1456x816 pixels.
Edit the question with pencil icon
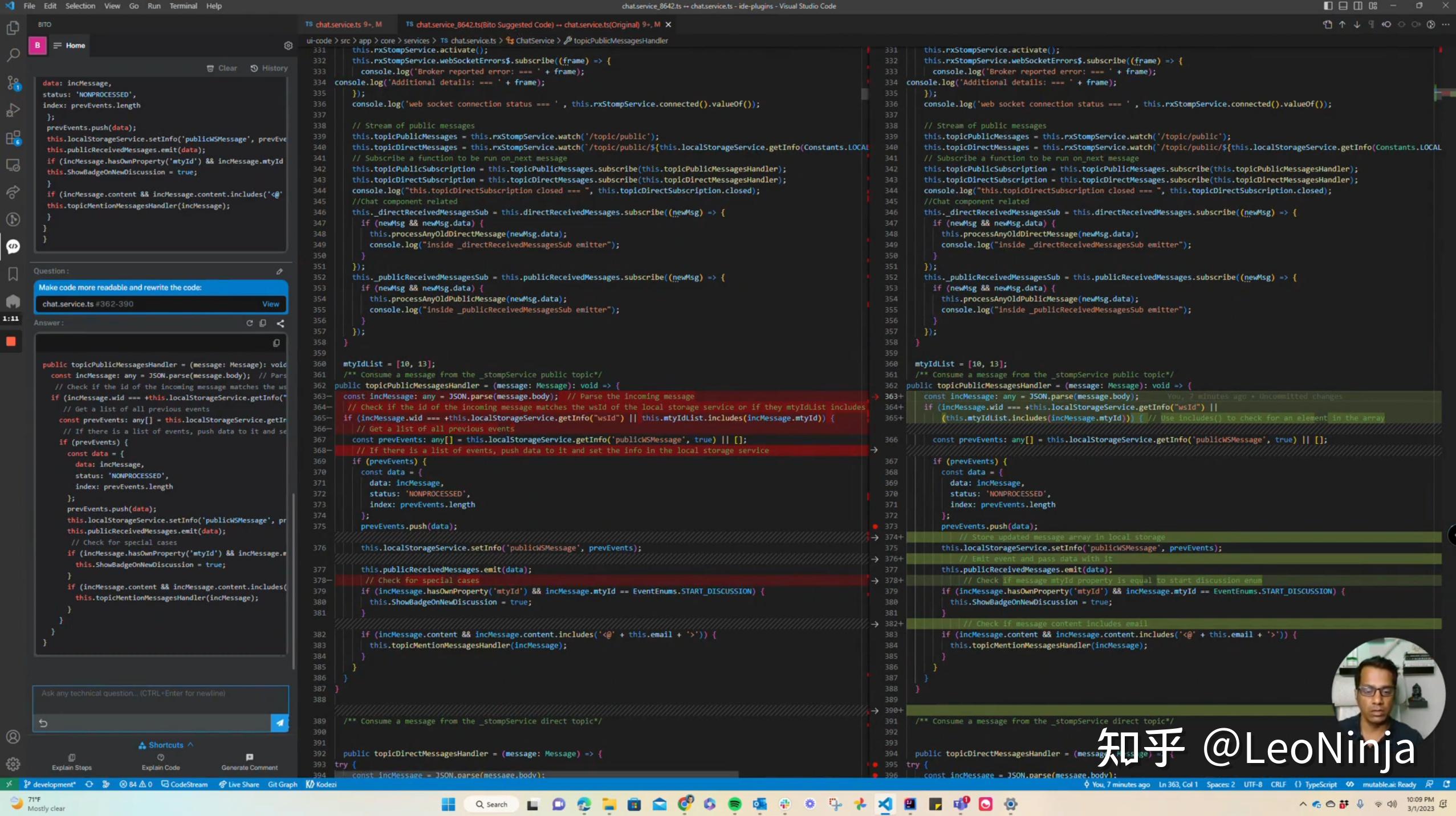pos(279,271)
